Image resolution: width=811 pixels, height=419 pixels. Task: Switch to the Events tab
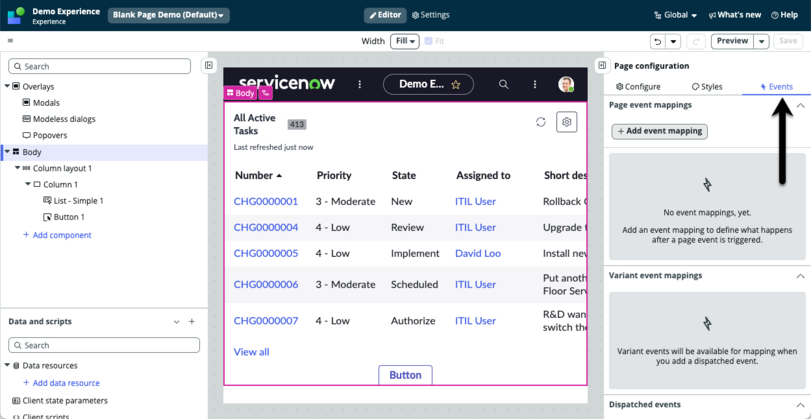click(x=776, y=86)
